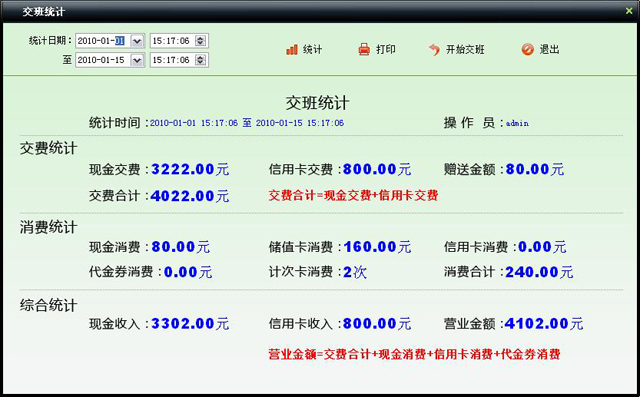This screenshot has width=640, height=397.
Task: Close the 交班统计 window with green X
Action: pos(629,11)
